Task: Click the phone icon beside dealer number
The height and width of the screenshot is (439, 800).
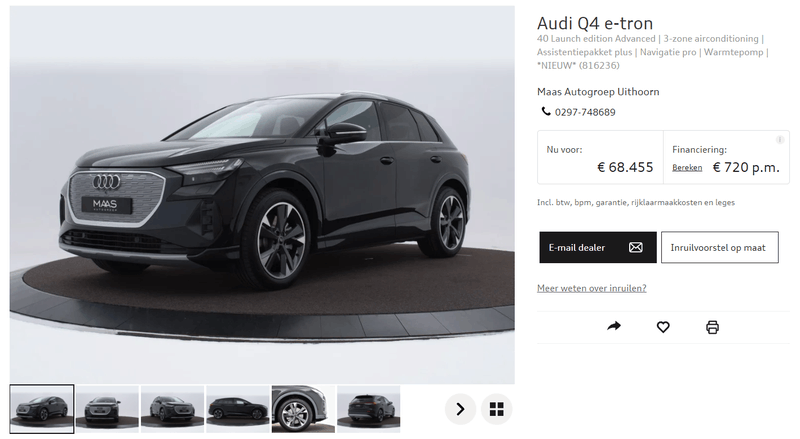Action: pos(545,111)
